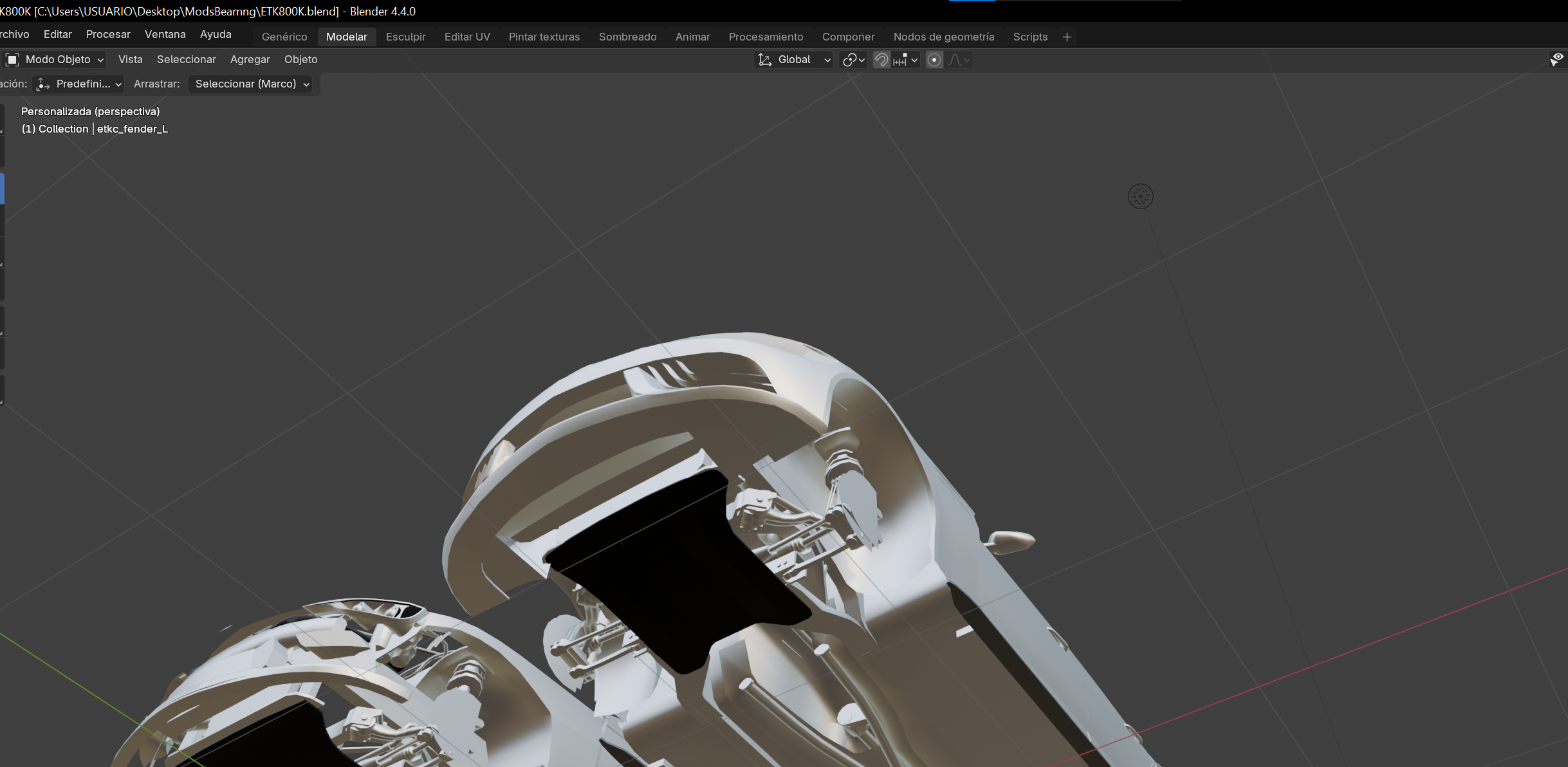Open the Seleccionar (Marco) drag dropdown
This screenshot has width=1568, height=767.
pos(250,84)
